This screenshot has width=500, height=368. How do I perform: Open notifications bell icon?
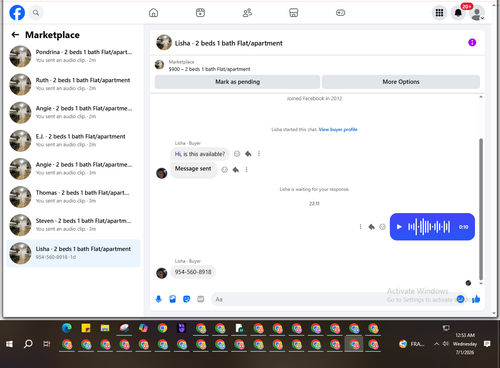tap(458, 13)
